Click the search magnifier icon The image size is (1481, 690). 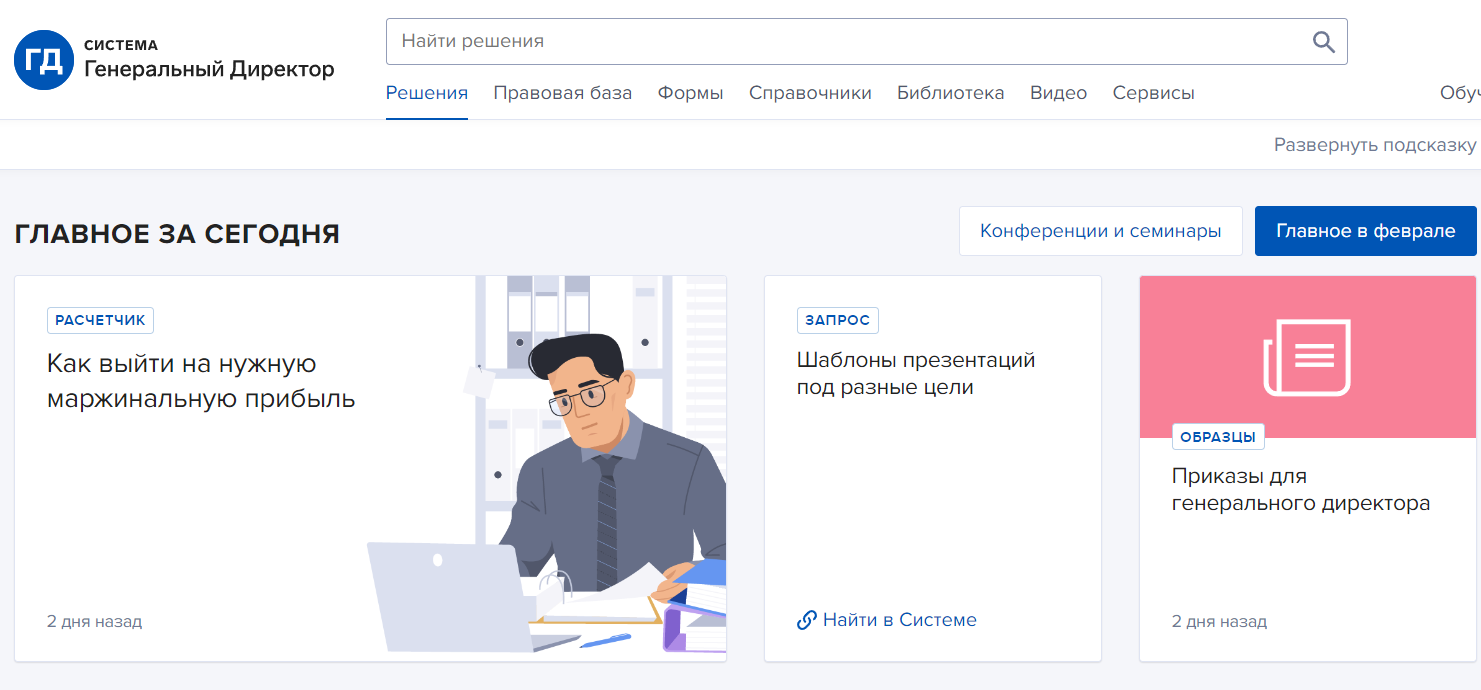[1323, 42]
